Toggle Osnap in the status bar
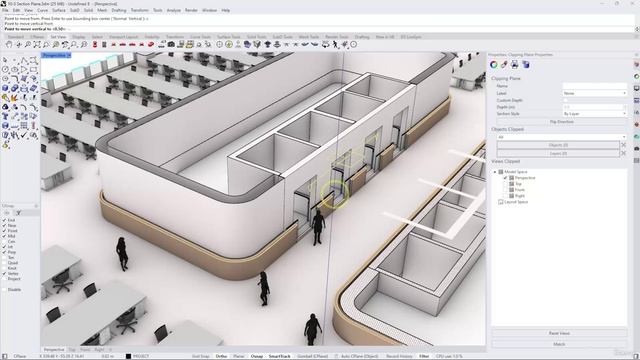Image resolution: width=640 pixels, height=360 pixels. click(x=257, y=356)
